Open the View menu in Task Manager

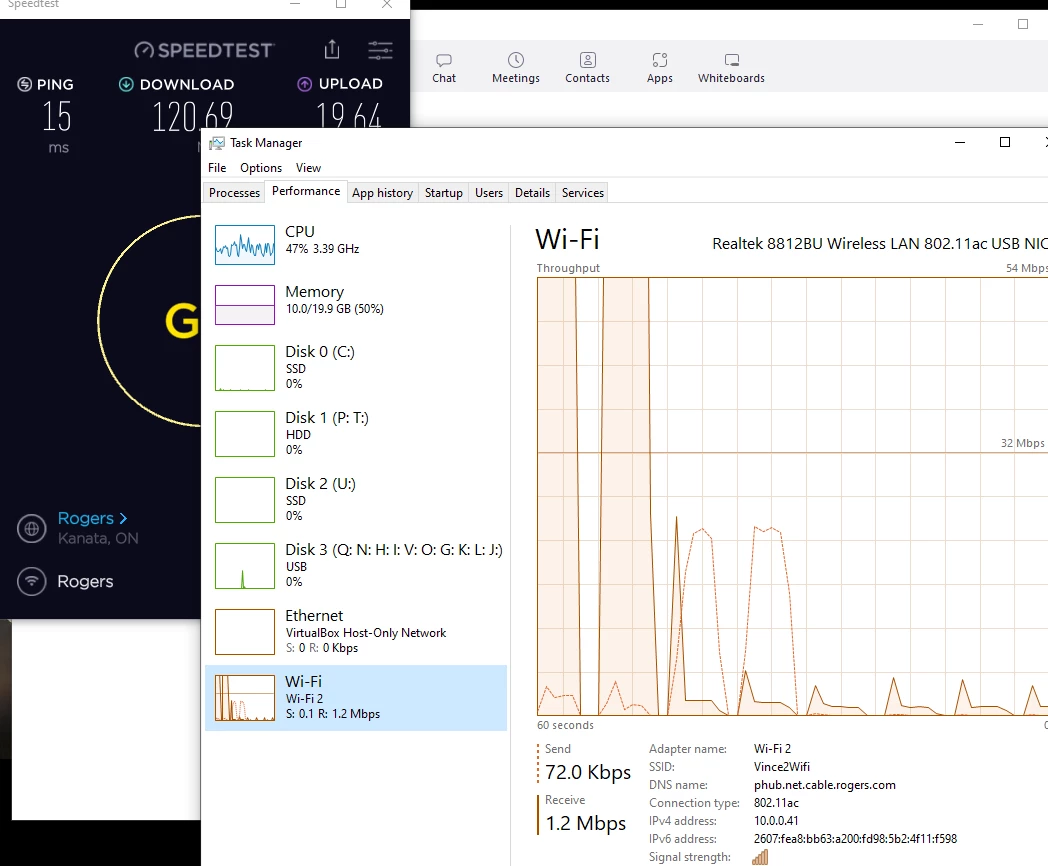(x=308, y=168)
